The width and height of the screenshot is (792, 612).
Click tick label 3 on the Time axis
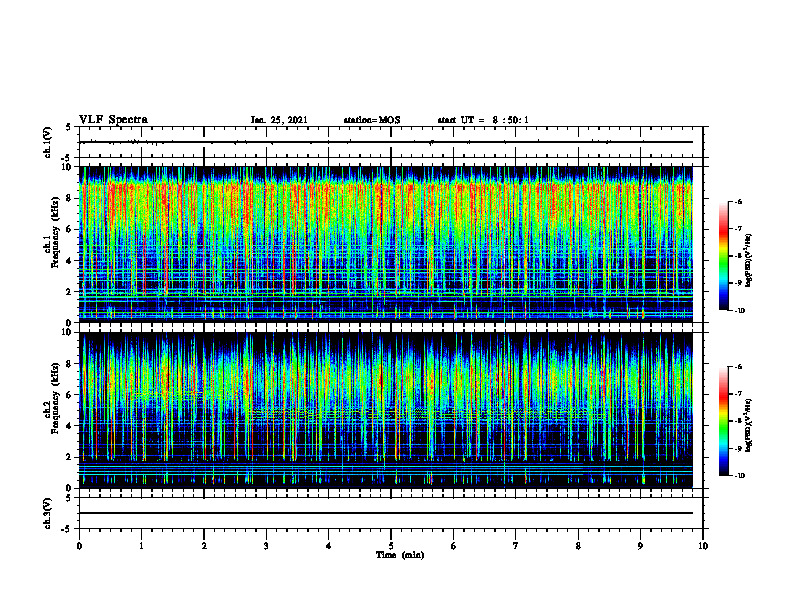pos(266,546)
